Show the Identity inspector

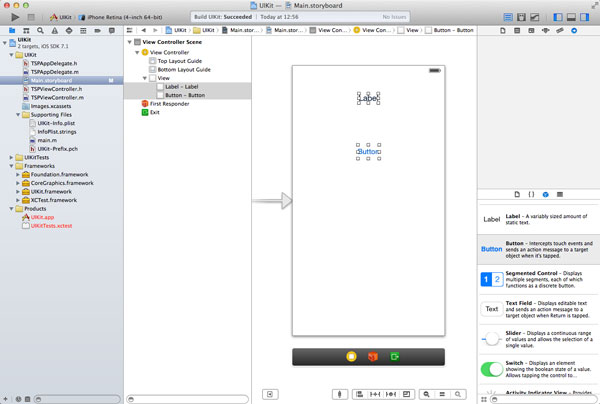[x=531, y=31]
